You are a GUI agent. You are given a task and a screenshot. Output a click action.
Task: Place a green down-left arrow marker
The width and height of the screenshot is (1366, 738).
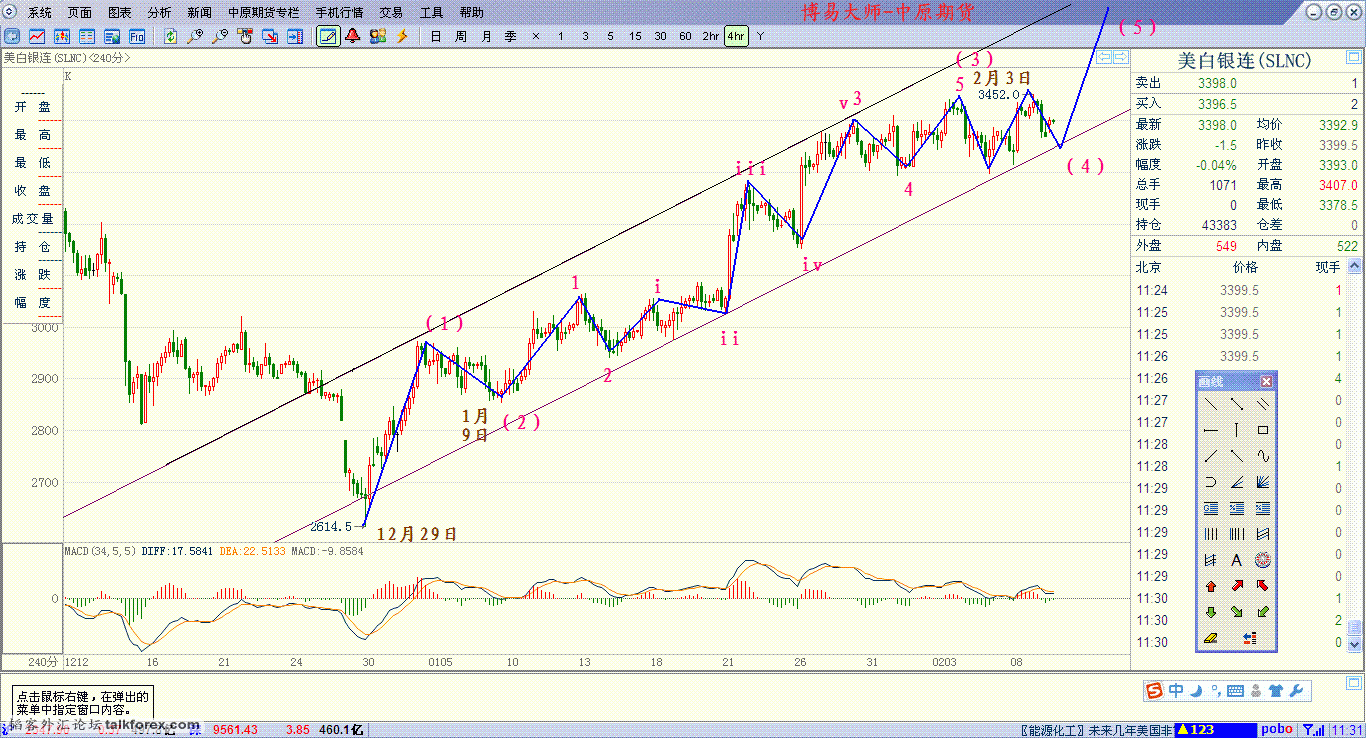1263,612
